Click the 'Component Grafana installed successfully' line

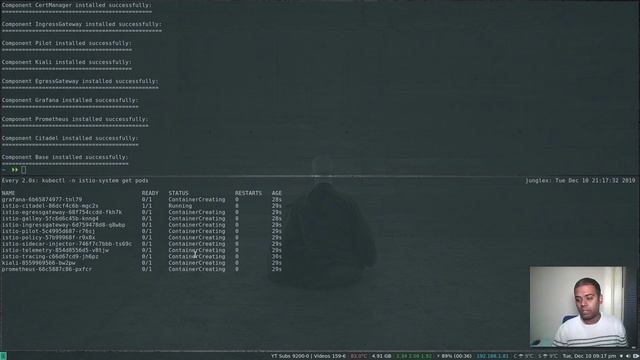(70, 100)
